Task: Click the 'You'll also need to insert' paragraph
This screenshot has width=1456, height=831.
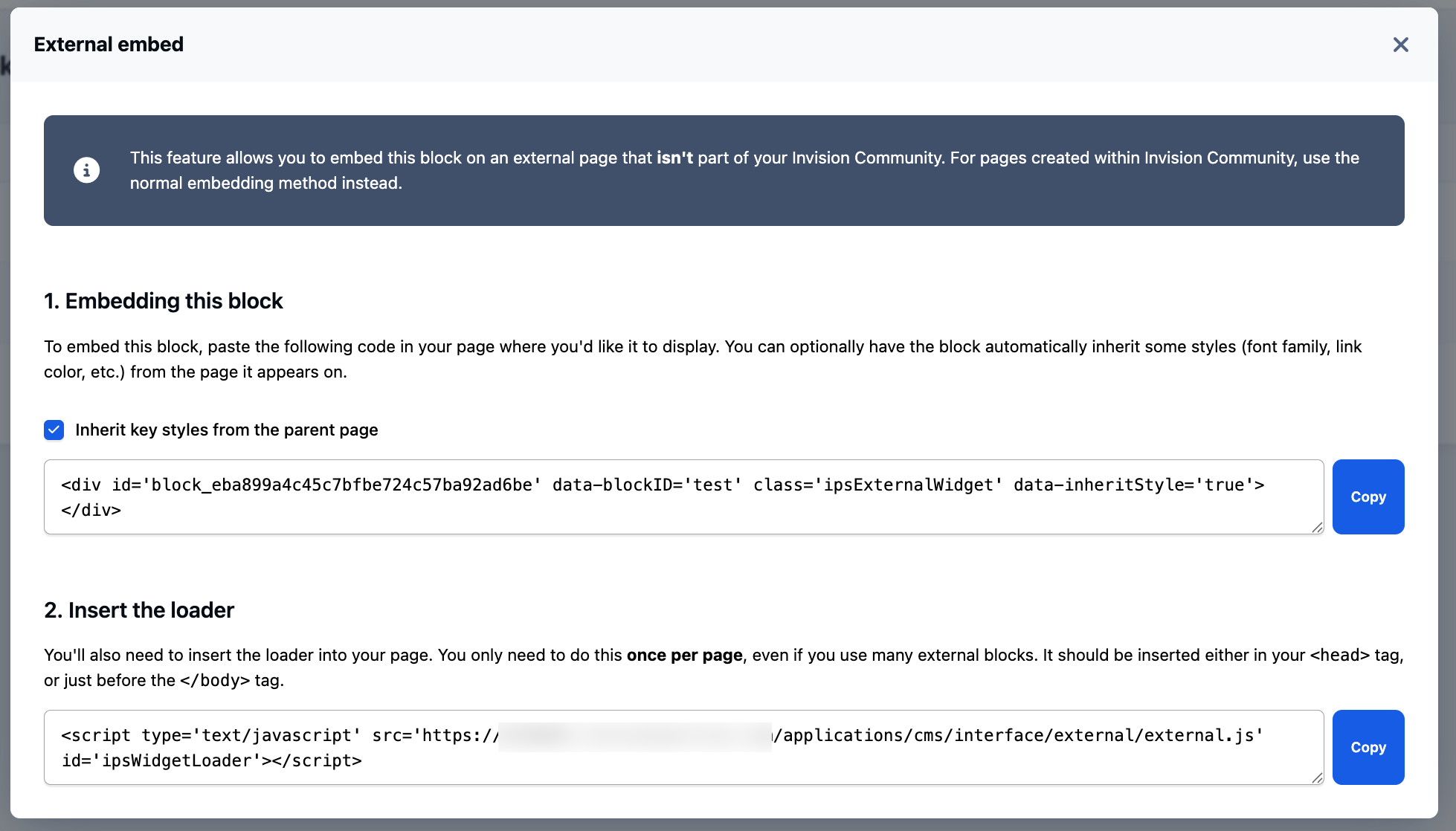Action: click(x=724, y=667)
